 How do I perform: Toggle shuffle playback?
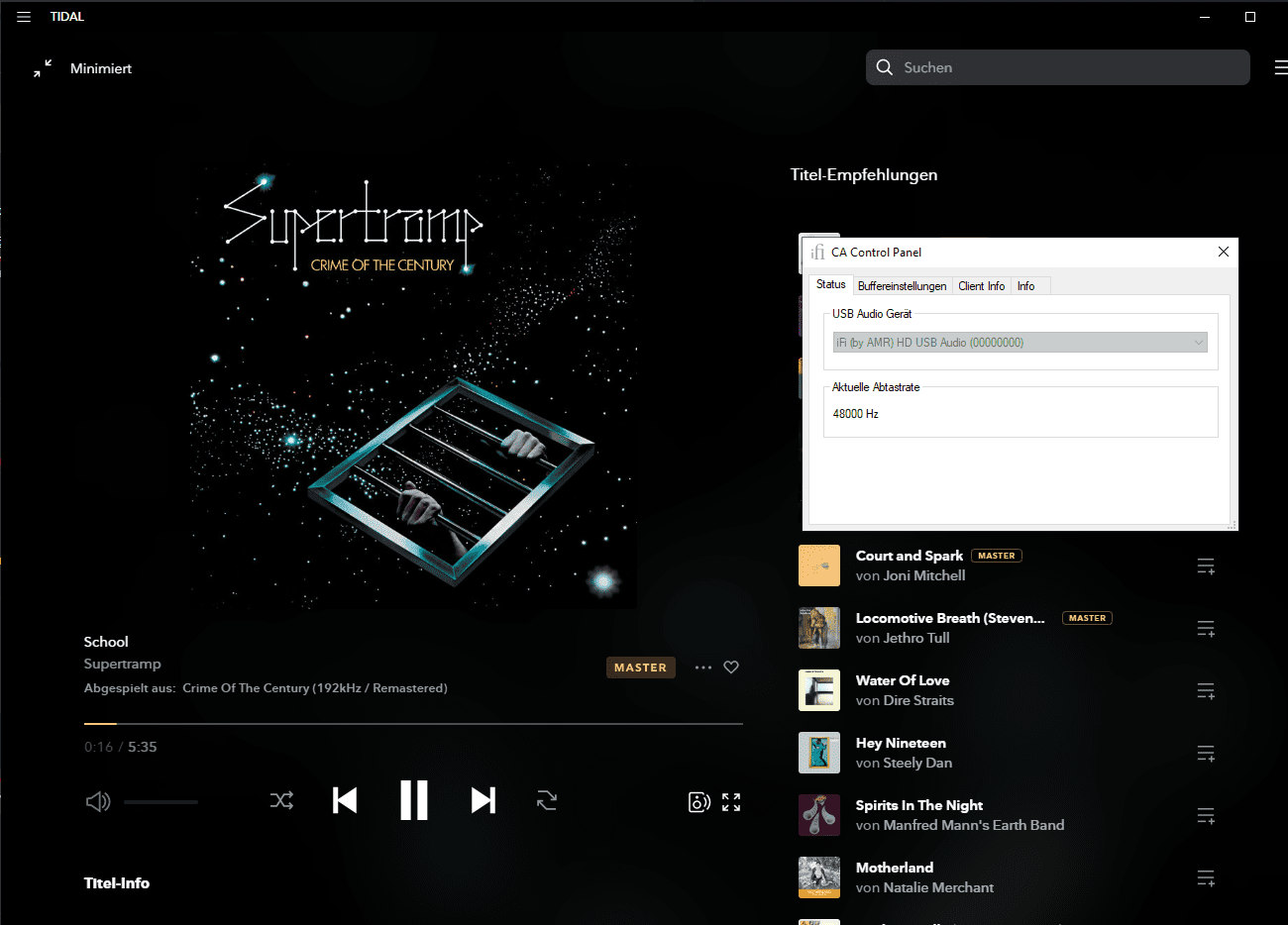(x=282, y=800)
